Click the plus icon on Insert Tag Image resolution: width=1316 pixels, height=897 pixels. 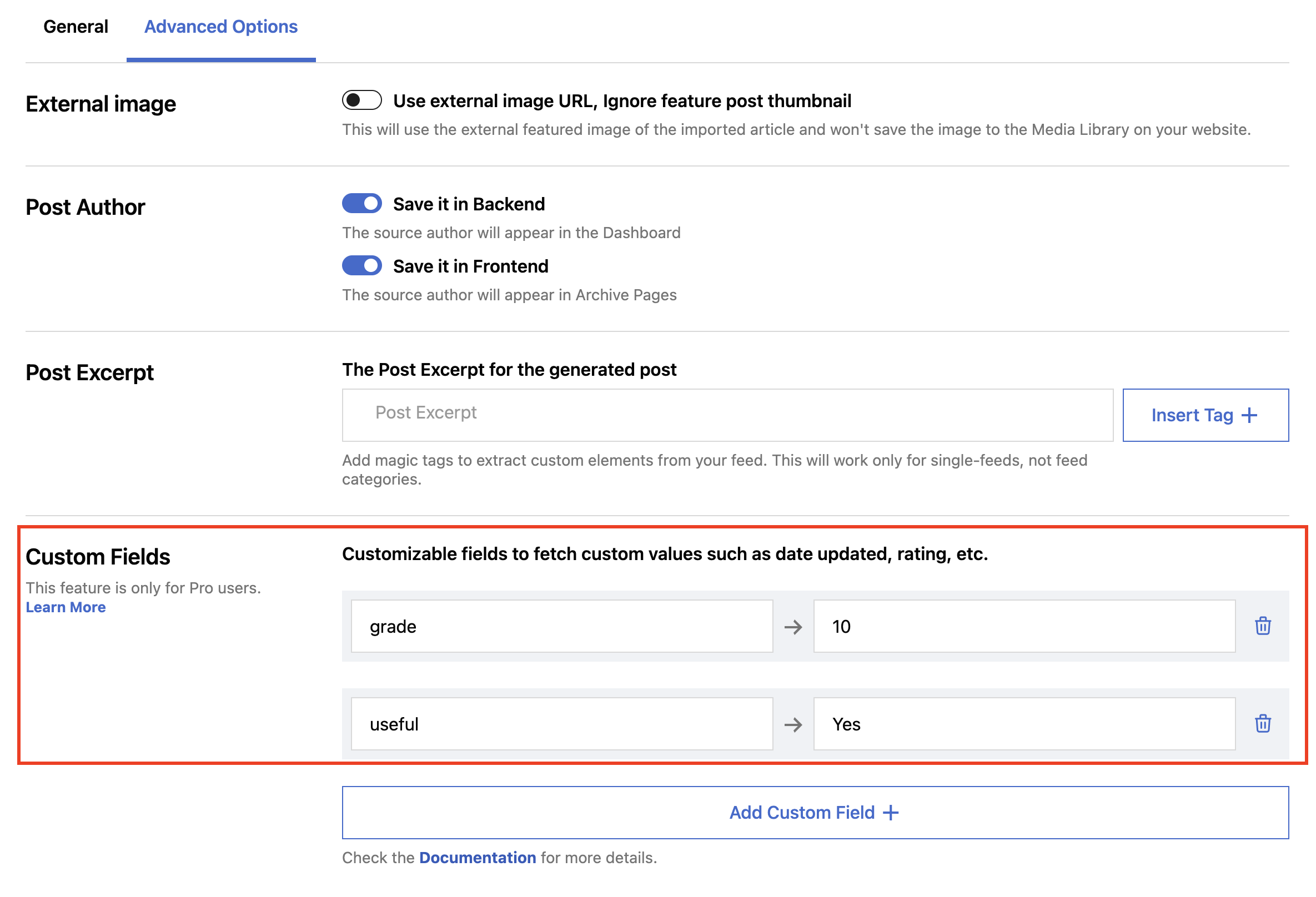(x=1248, y=415)
